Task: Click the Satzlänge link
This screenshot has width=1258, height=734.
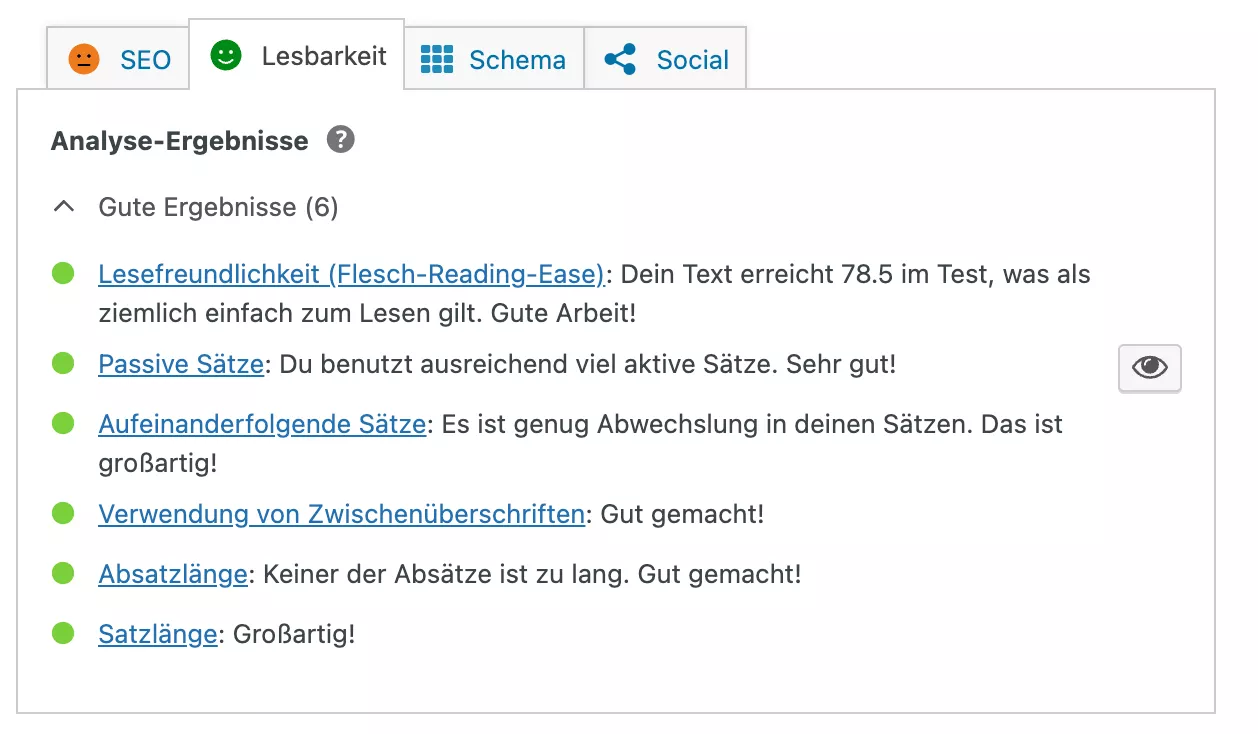Action: (x=157, y=634)
